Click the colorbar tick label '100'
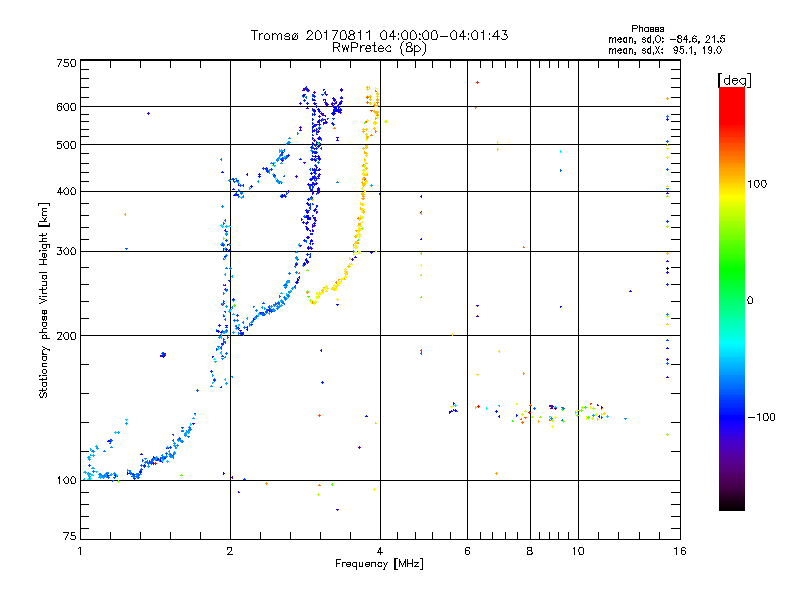The width and height of the screenshot is (800, 600). click(x=757, y=184)
